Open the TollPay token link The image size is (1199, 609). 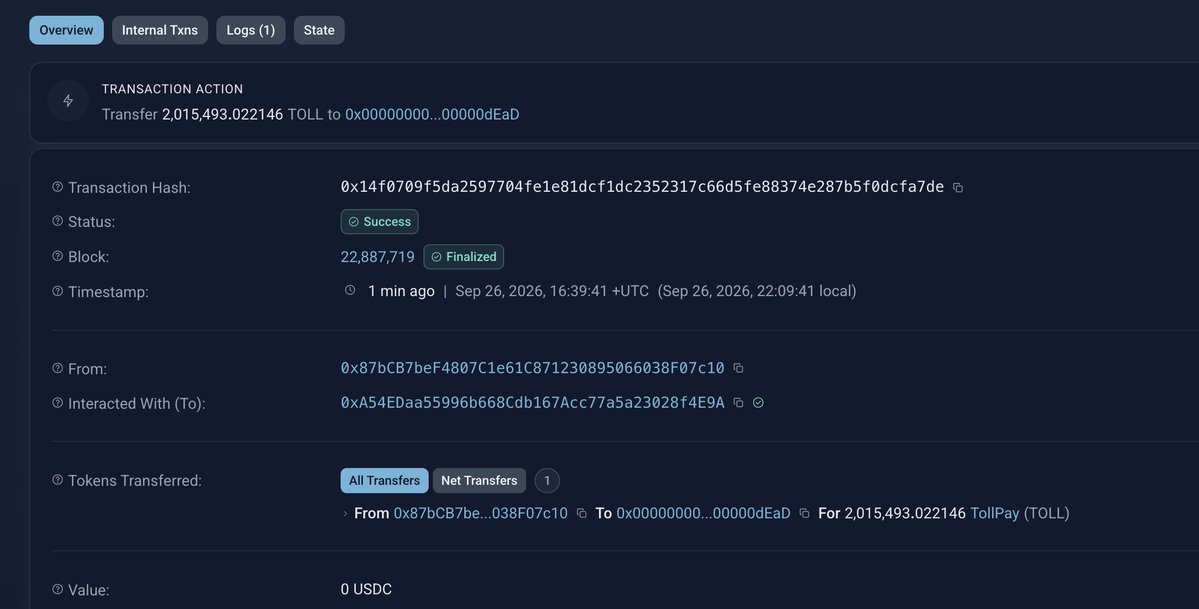pyautogui.click(x=995, y=513)
